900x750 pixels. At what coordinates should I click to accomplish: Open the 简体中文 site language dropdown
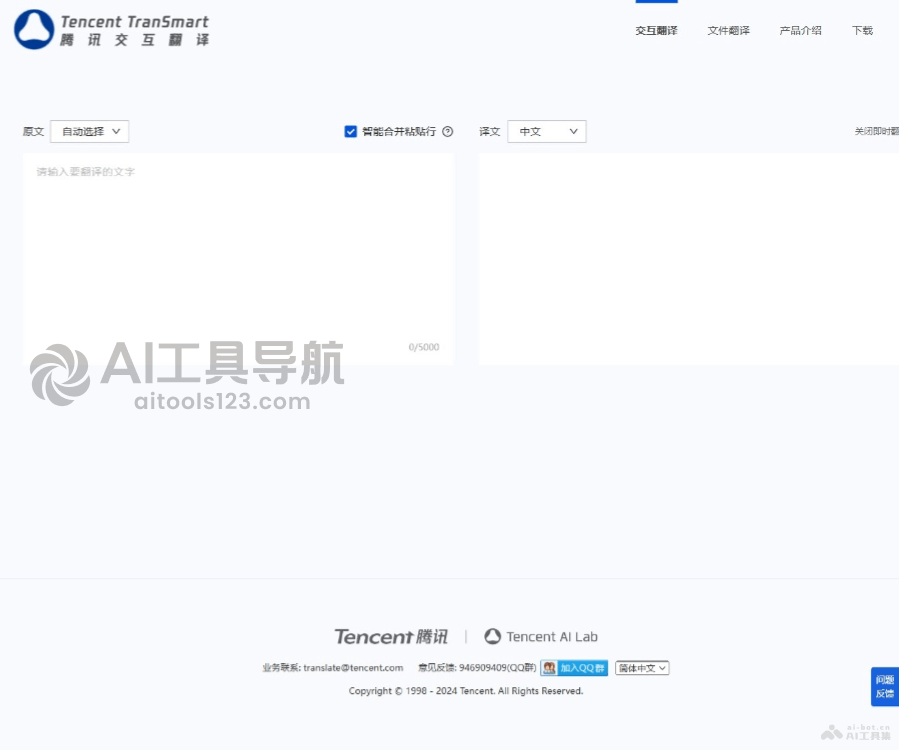[642, 668]
